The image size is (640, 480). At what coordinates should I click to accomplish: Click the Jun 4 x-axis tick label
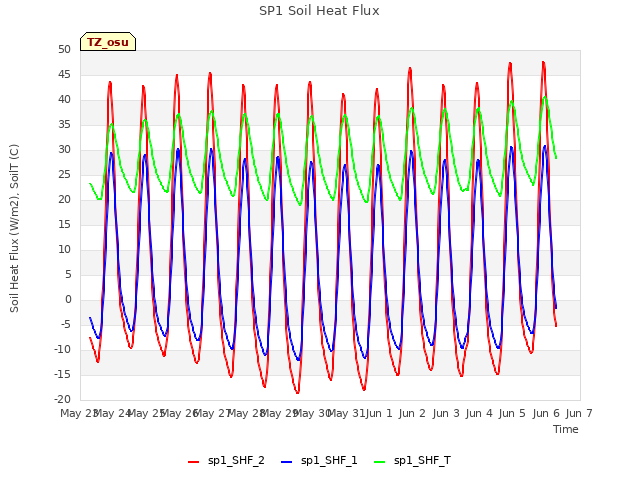click(479, 413)
